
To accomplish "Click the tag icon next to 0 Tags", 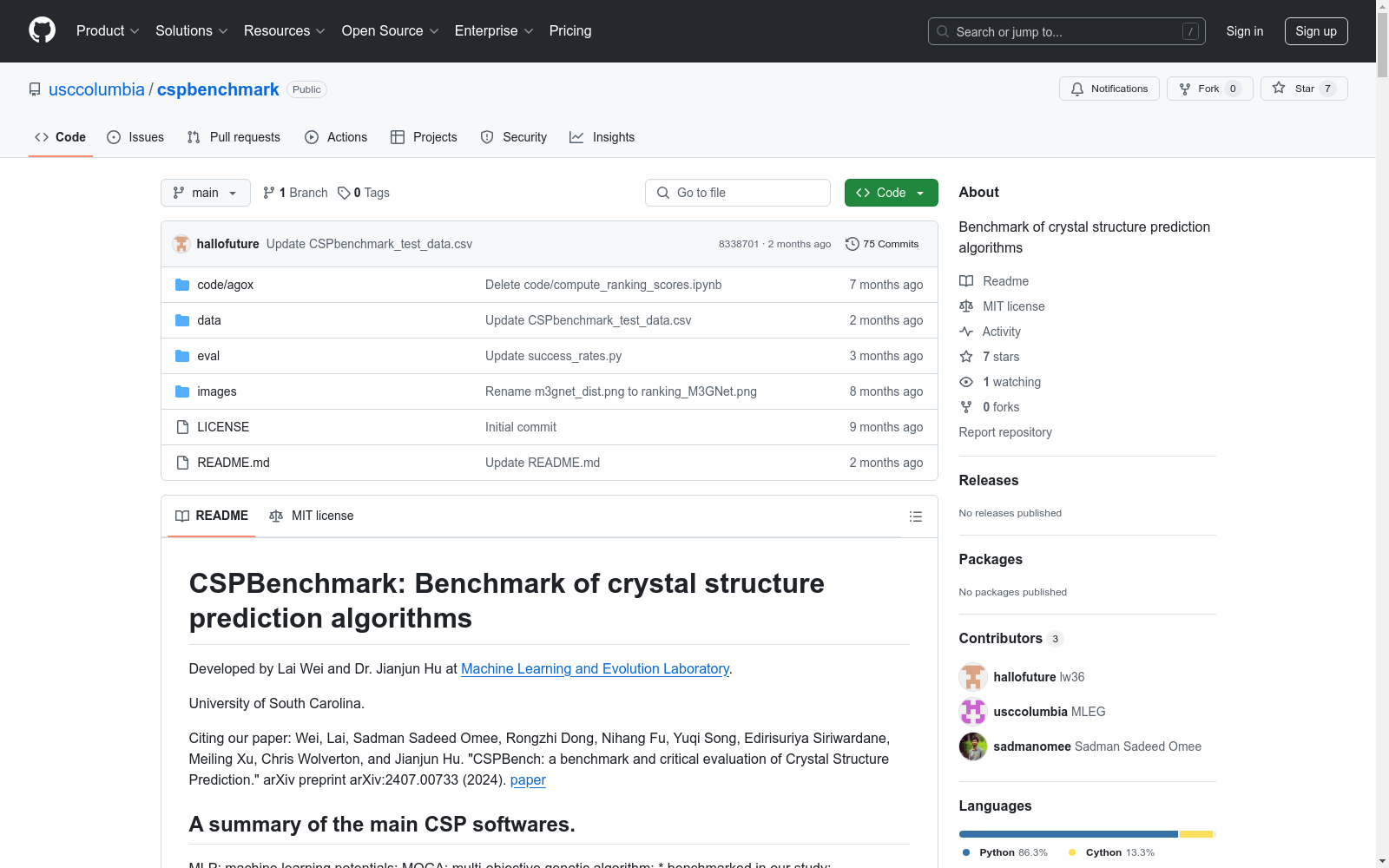I will (344, 193).
